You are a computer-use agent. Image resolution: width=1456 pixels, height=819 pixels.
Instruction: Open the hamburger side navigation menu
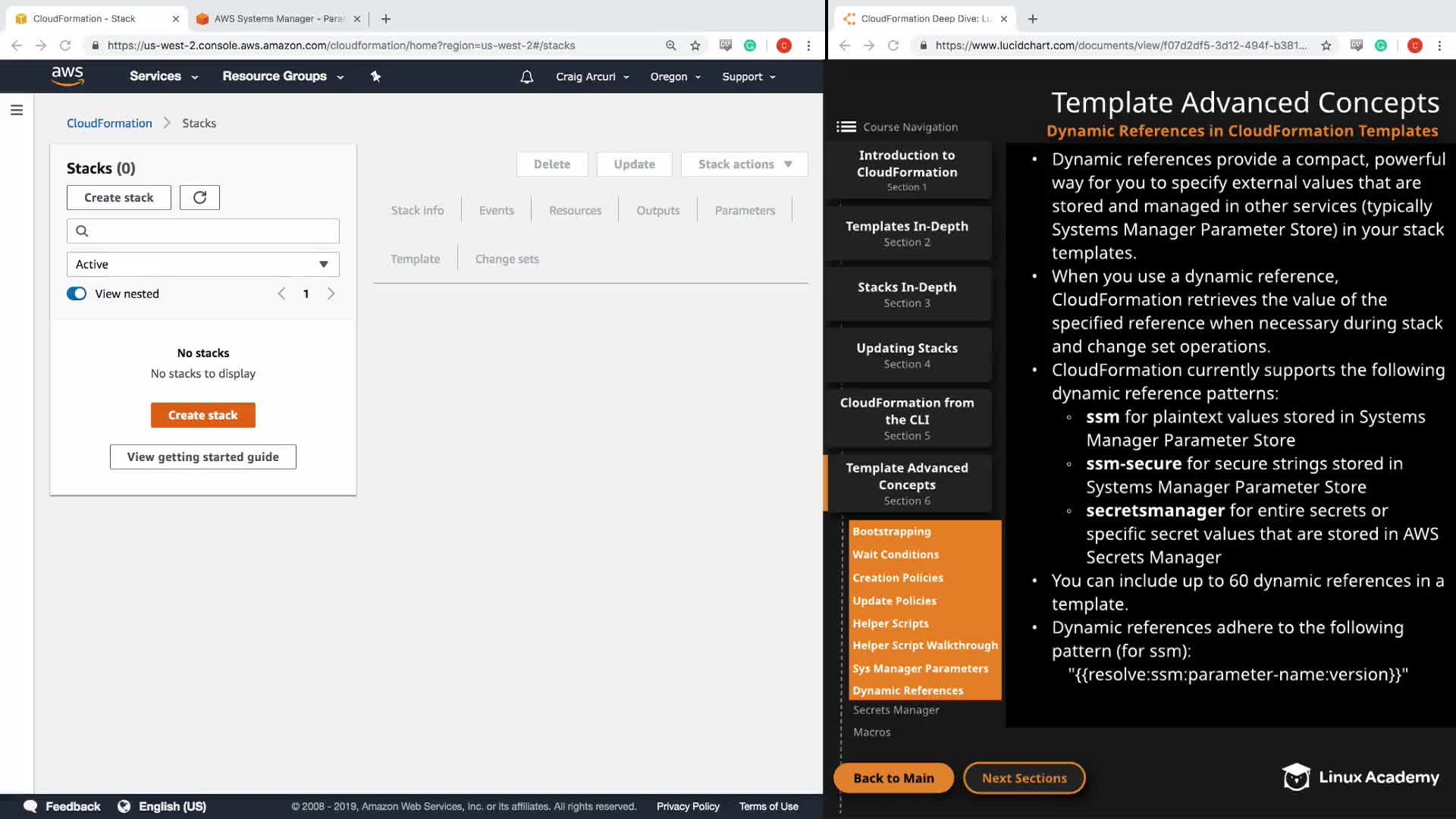pyautogui.click(x=17, y=110)
